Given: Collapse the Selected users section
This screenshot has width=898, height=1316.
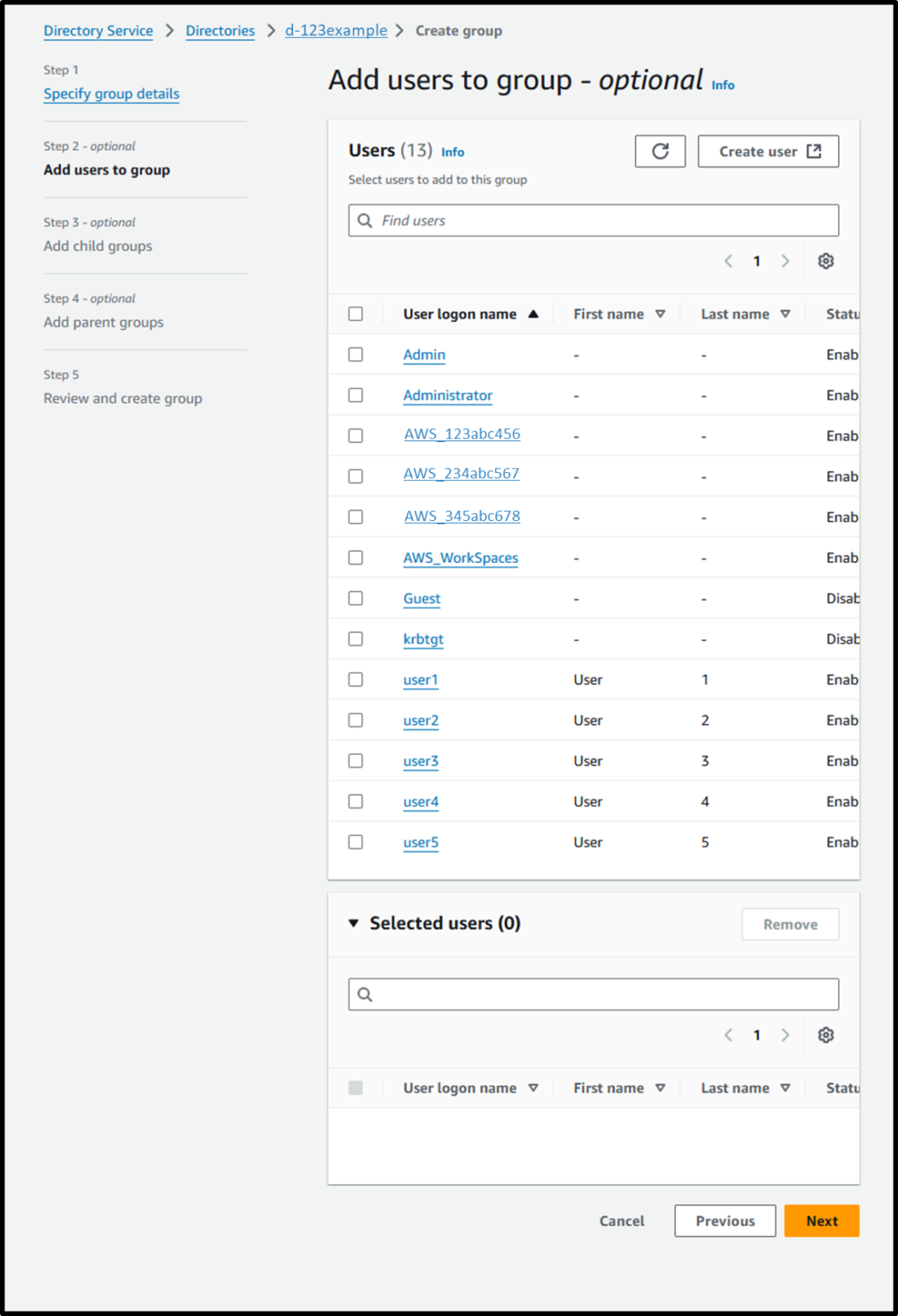Looking at the screenshot, I should [353, 924].
